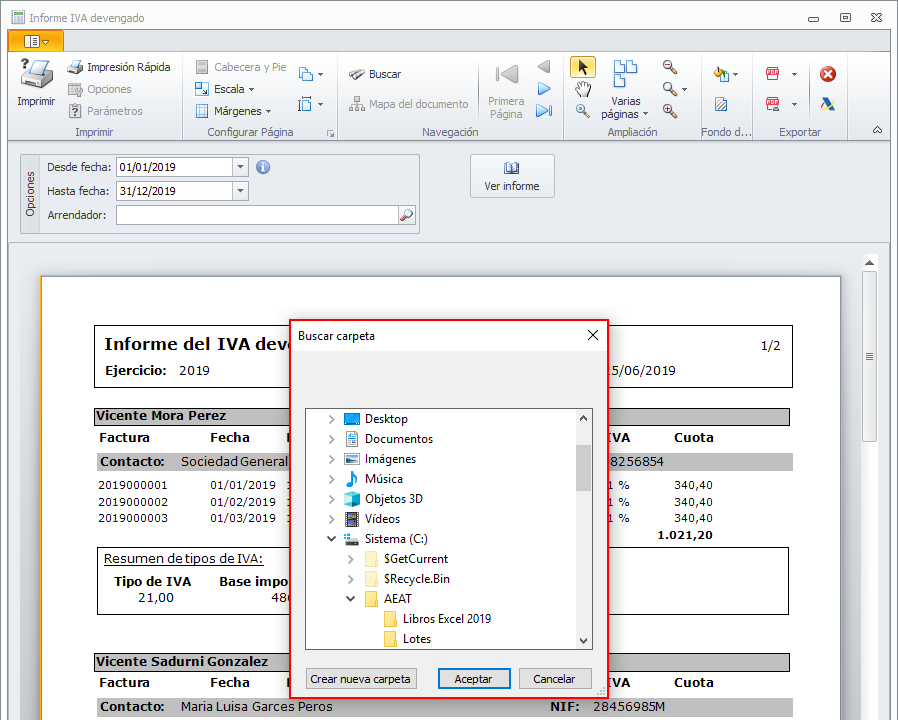This screenshot has height=720, width=898.
Task: Click the Aceptar button
Action: [473, 679]
